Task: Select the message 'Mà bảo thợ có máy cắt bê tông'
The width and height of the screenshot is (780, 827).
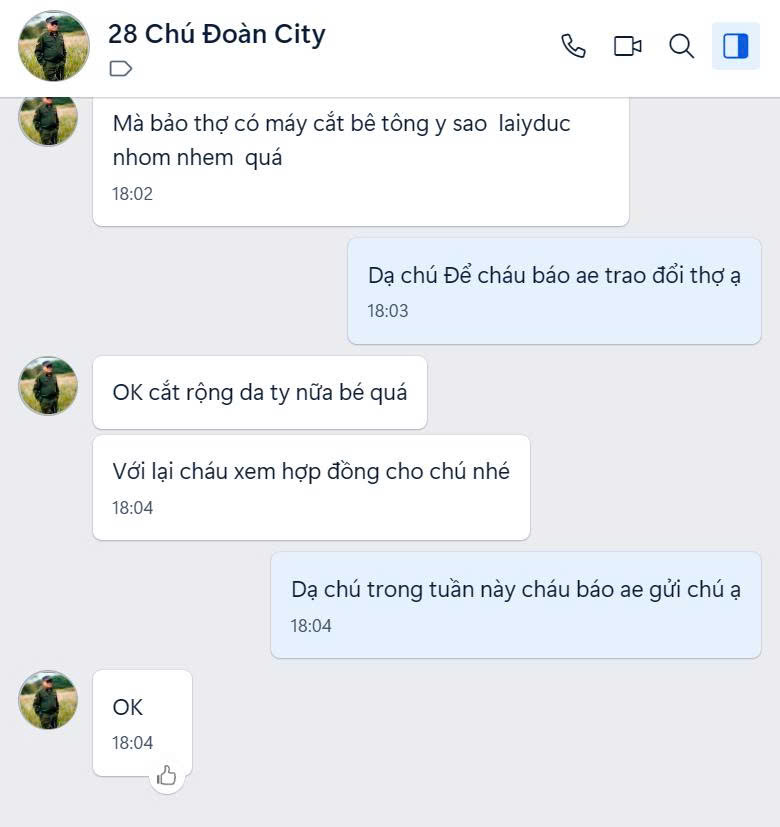Action: (x=341, y=141)
